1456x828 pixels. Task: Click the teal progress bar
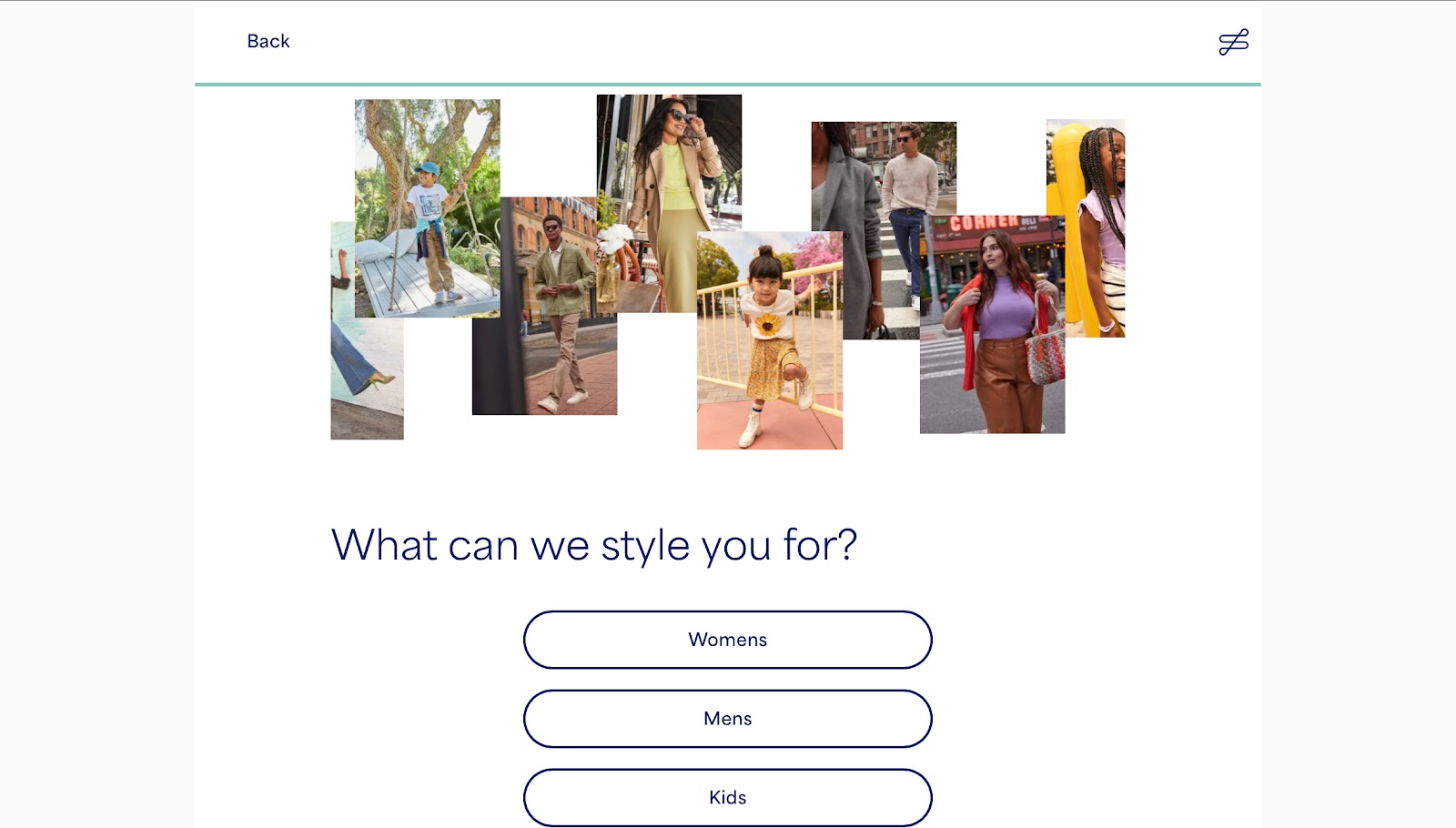[728, 85]
